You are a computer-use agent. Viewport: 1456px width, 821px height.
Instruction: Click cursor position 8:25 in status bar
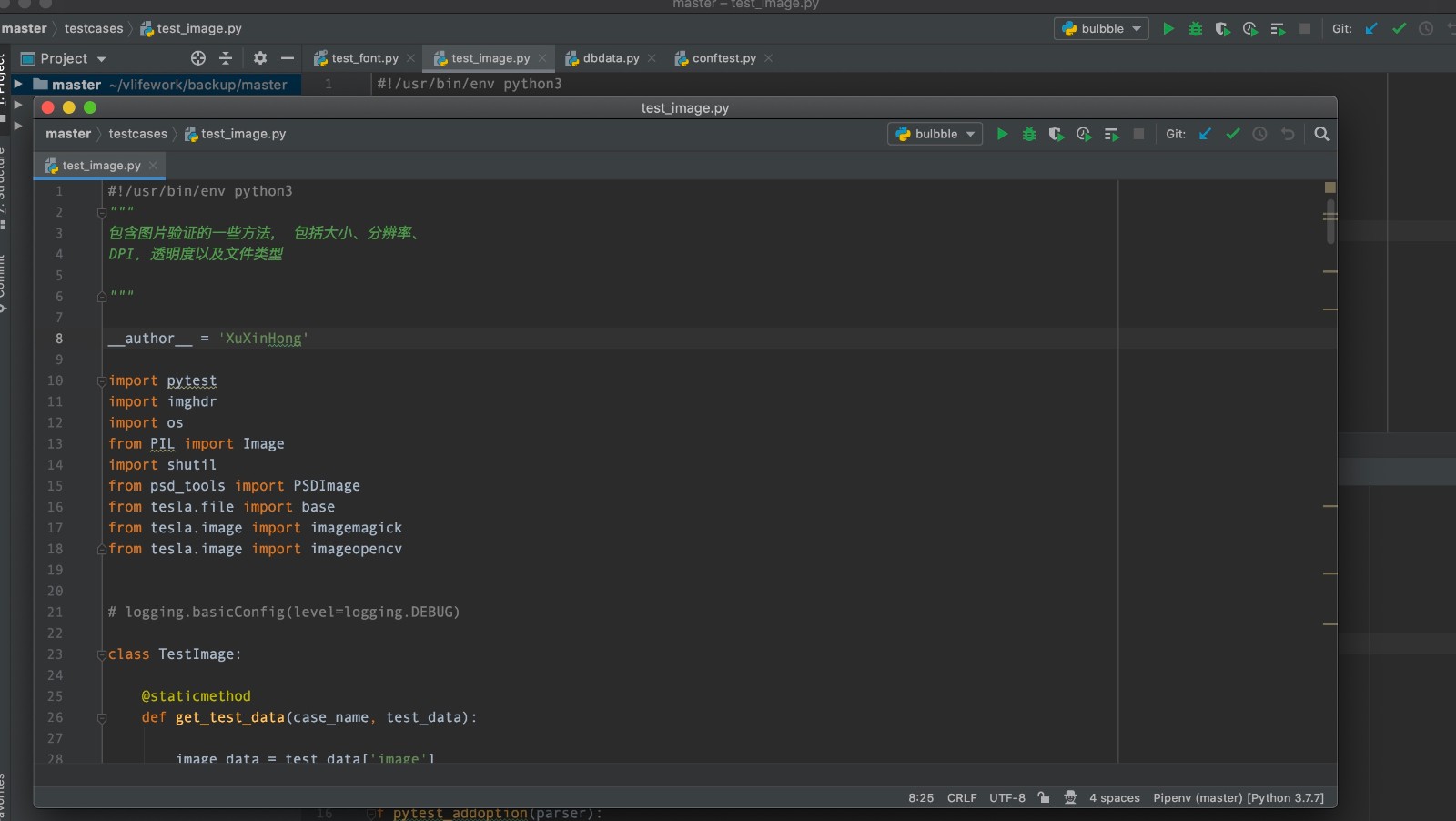tap(921, 798)
